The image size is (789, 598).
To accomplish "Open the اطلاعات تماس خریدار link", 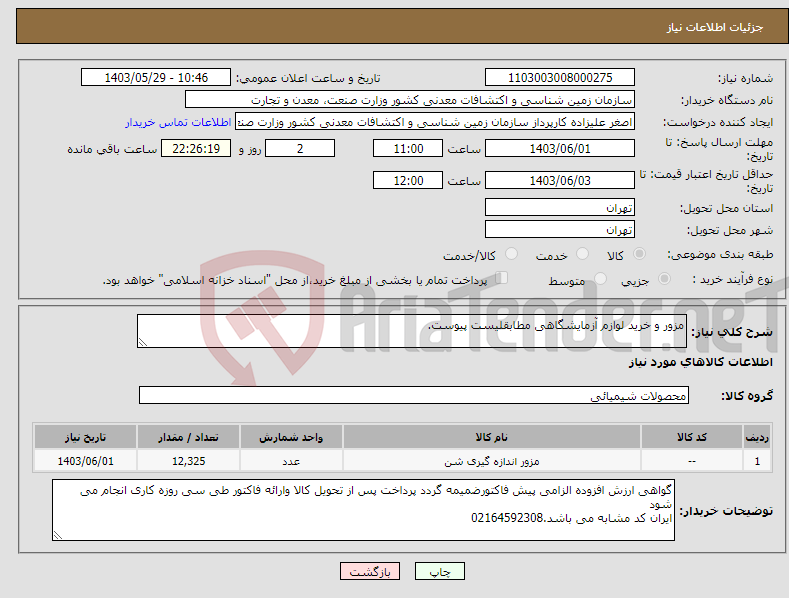I will [178, 122].
